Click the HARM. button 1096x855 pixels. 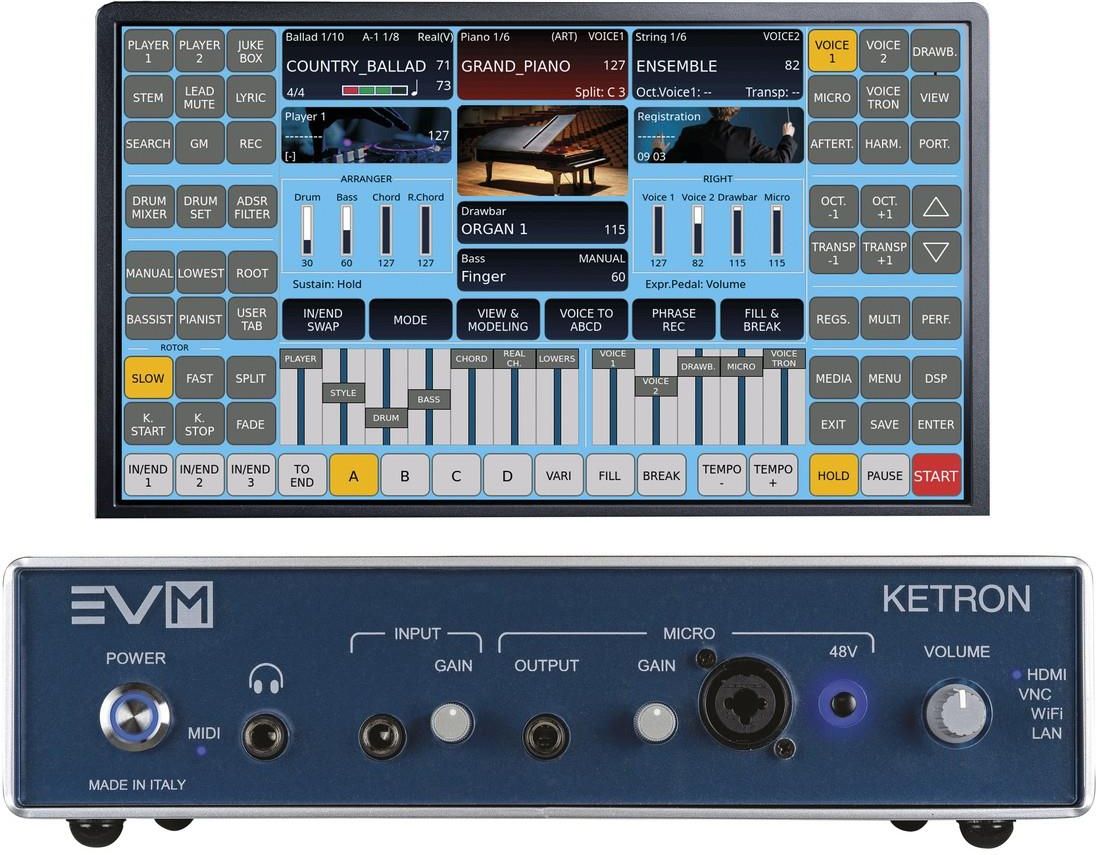[x=883, y=143]
